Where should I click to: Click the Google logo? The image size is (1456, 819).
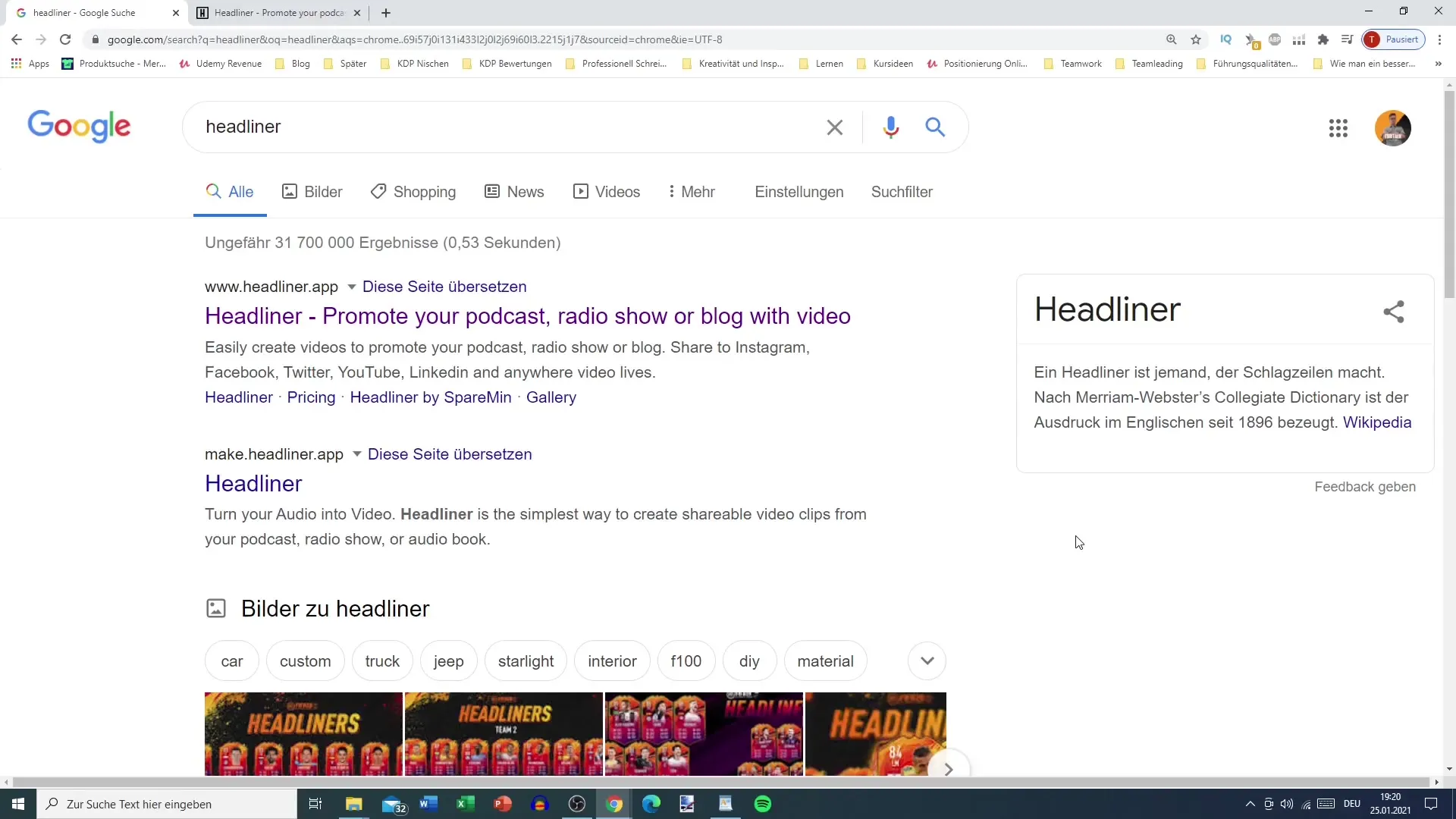pyautogui.click(x=79, y=126)
